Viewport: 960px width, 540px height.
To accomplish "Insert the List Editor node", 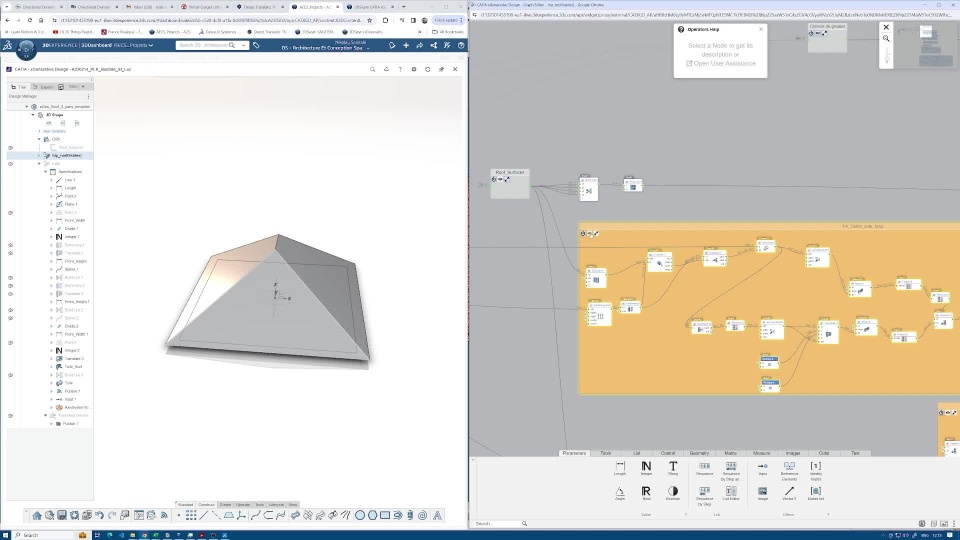I will pos(731,493).
